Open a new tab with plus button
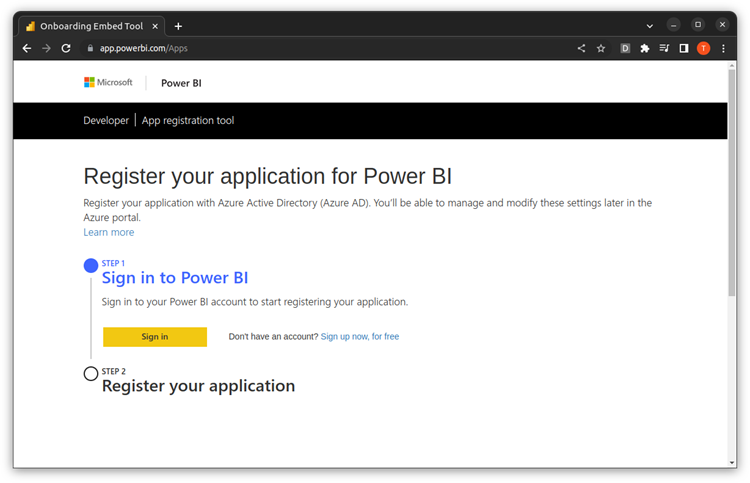Screen dimensions: 750x483 tap(178, 26)
